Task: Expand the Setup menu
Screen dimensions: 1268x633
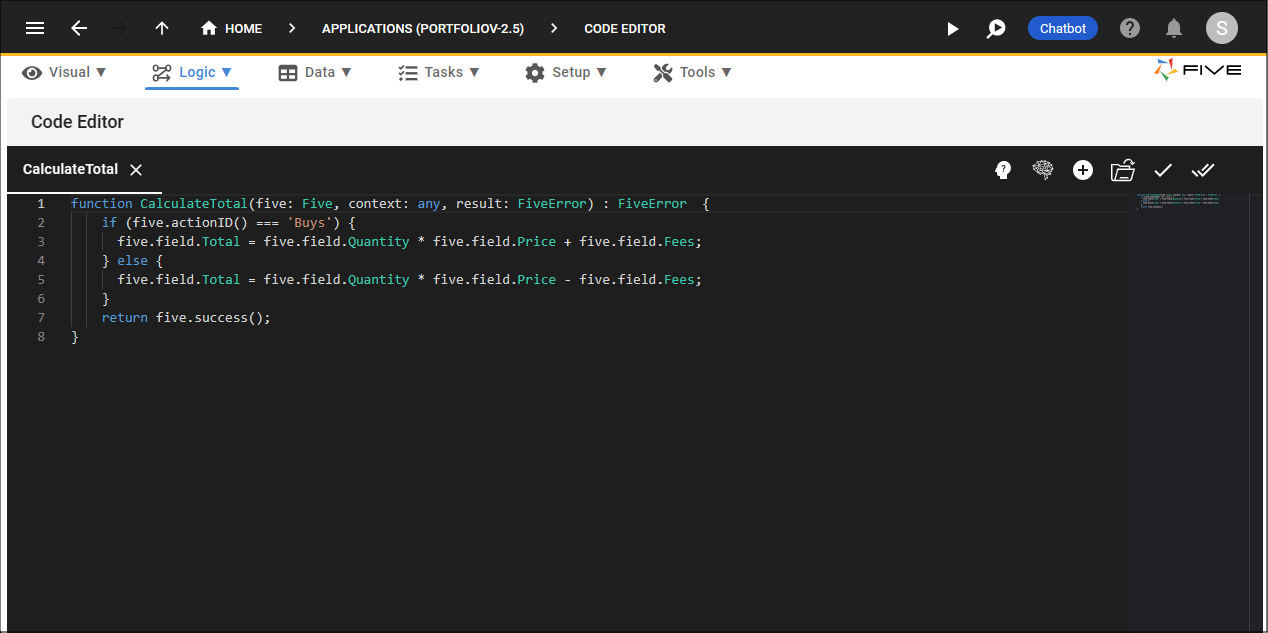Action: [x=566, y=72]
